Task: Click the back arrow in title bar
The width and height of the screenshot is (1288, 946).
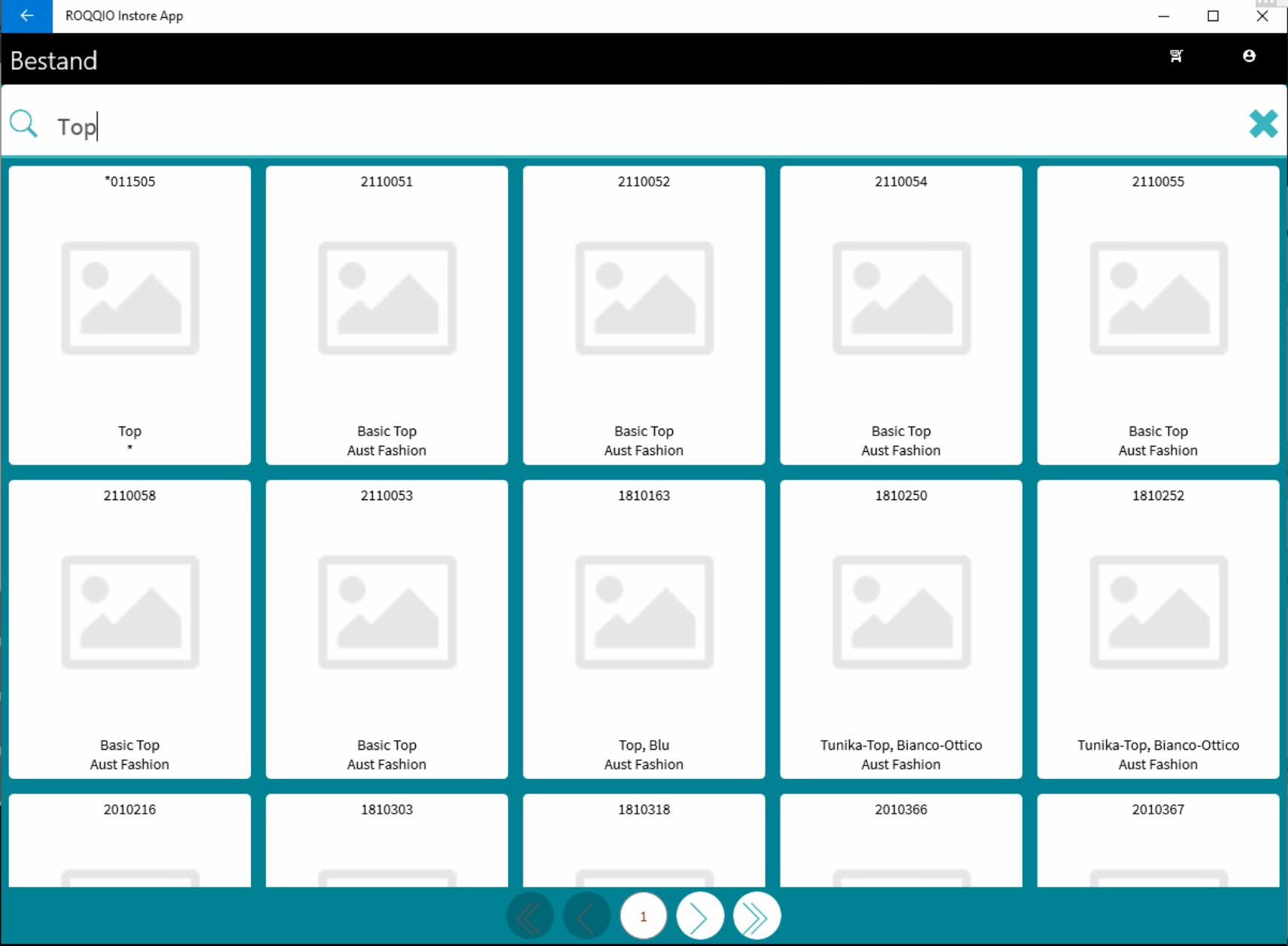Action: (26, 16)
